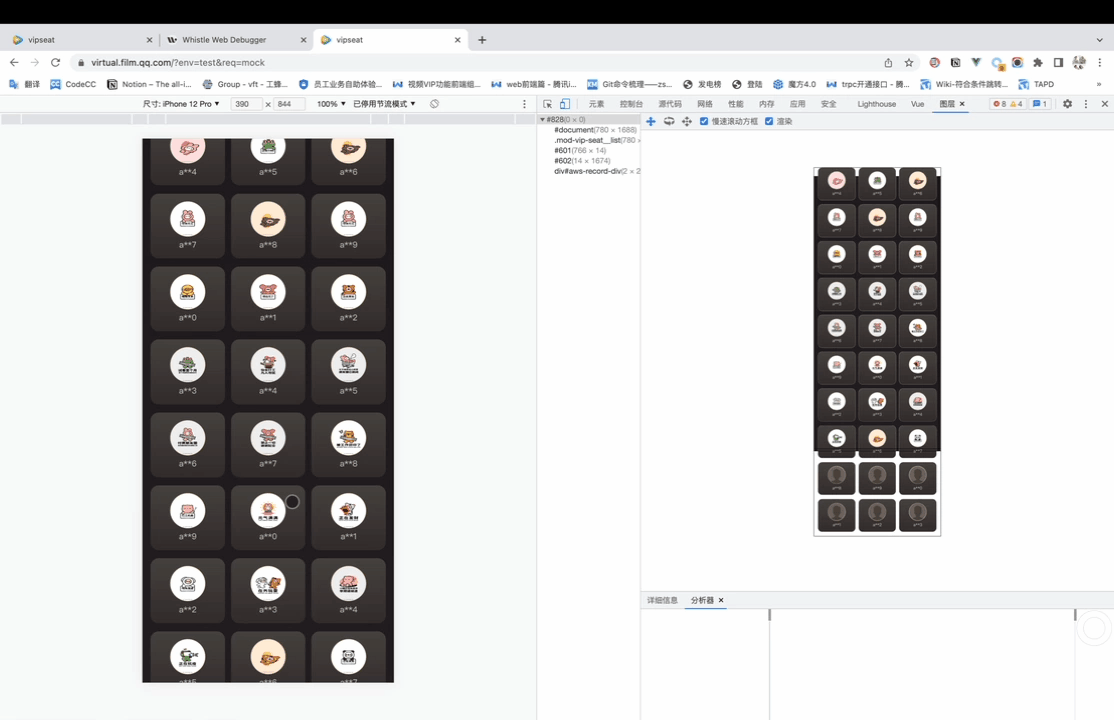Open the Chrome profile avatar
Image resolution: width=1114 pixels, height=720 pixels.
1079,63
